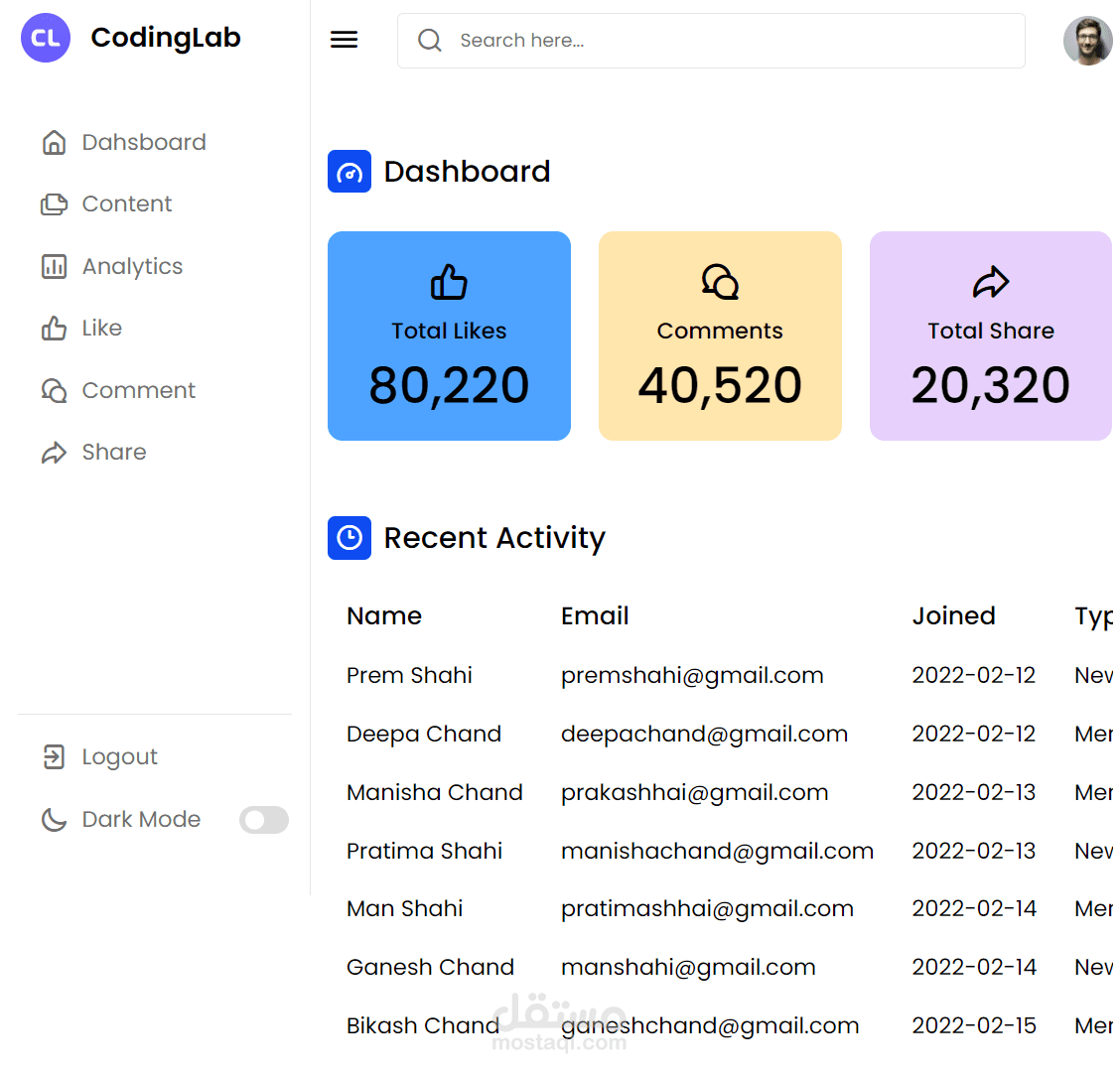
Task: Click the Name column header
Action: click(x=384, y=616)
